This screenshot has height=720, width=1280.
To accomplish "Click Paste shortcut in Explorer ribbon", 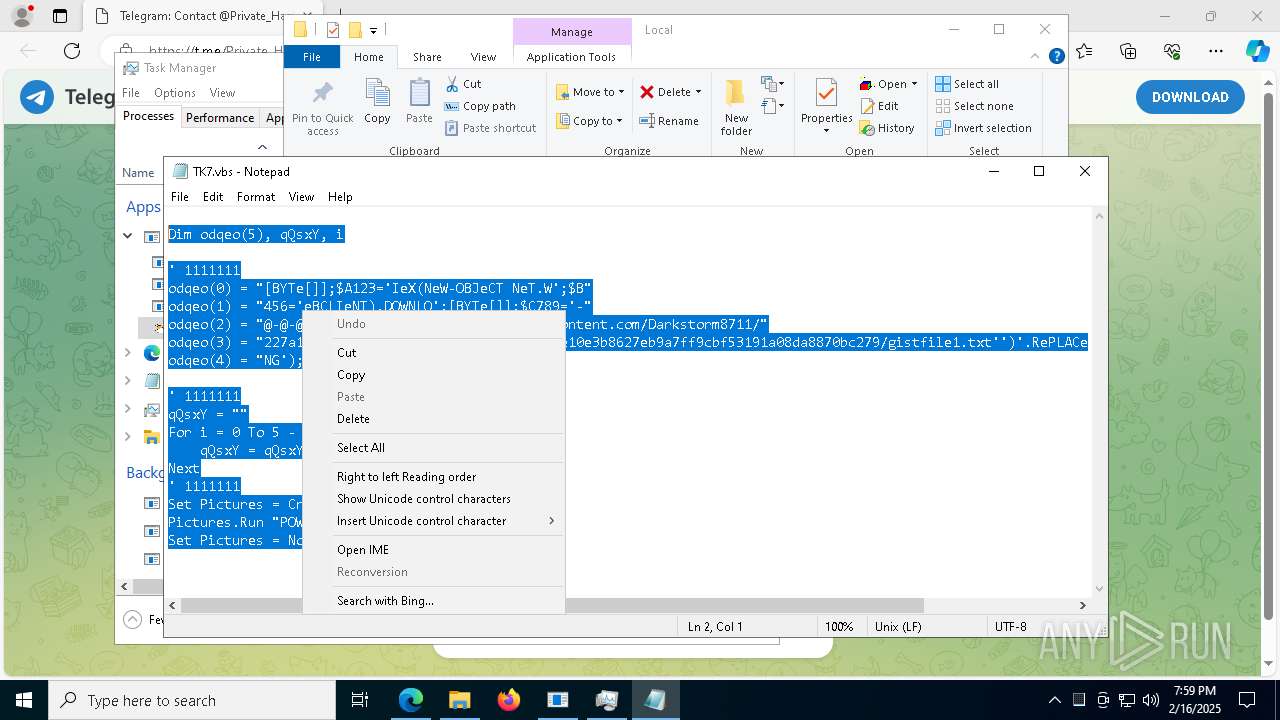I will click(490, 128).
